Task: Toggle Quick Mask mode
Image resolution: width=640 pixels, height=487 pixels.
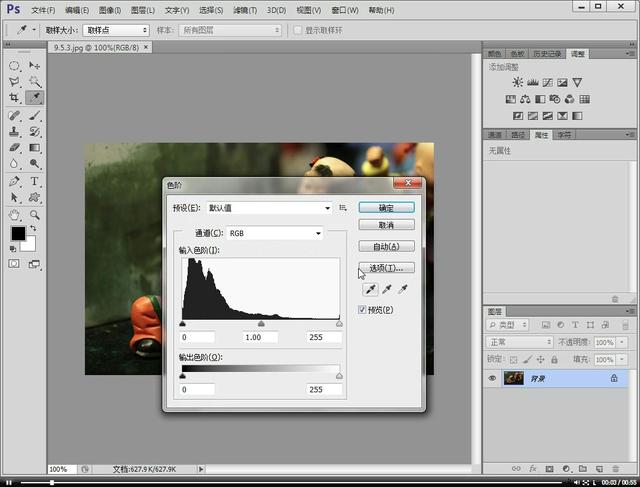Action: tap(14, 264)
